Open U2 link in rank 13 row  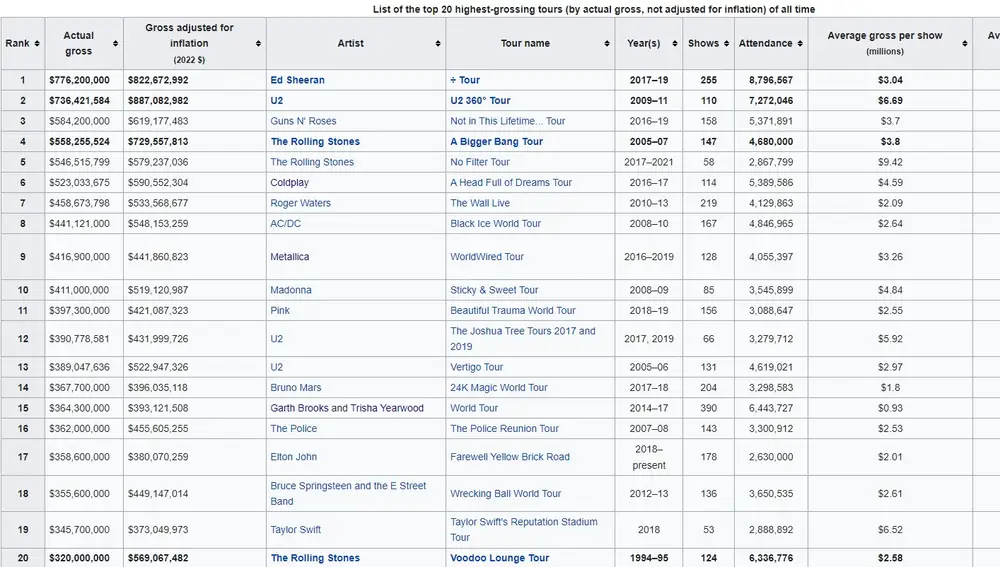point(277,367)
